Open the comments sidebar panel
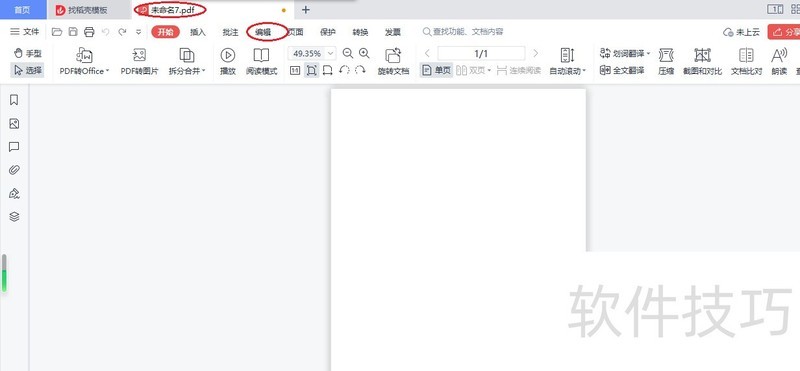This screenshot has width=800, height=371. coord(14,147)
